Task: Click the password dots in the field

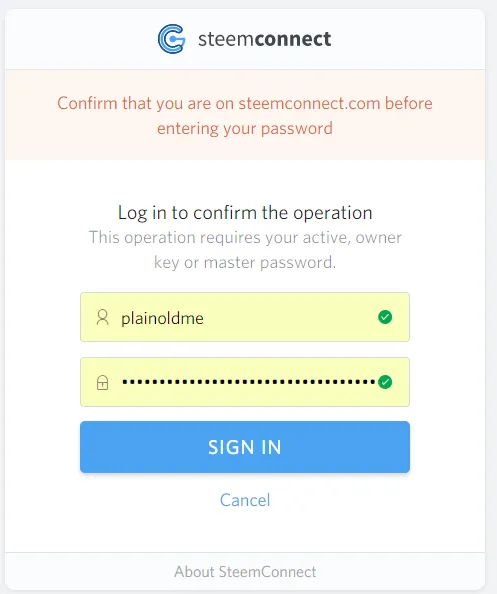Action: (x=248, y=382)
